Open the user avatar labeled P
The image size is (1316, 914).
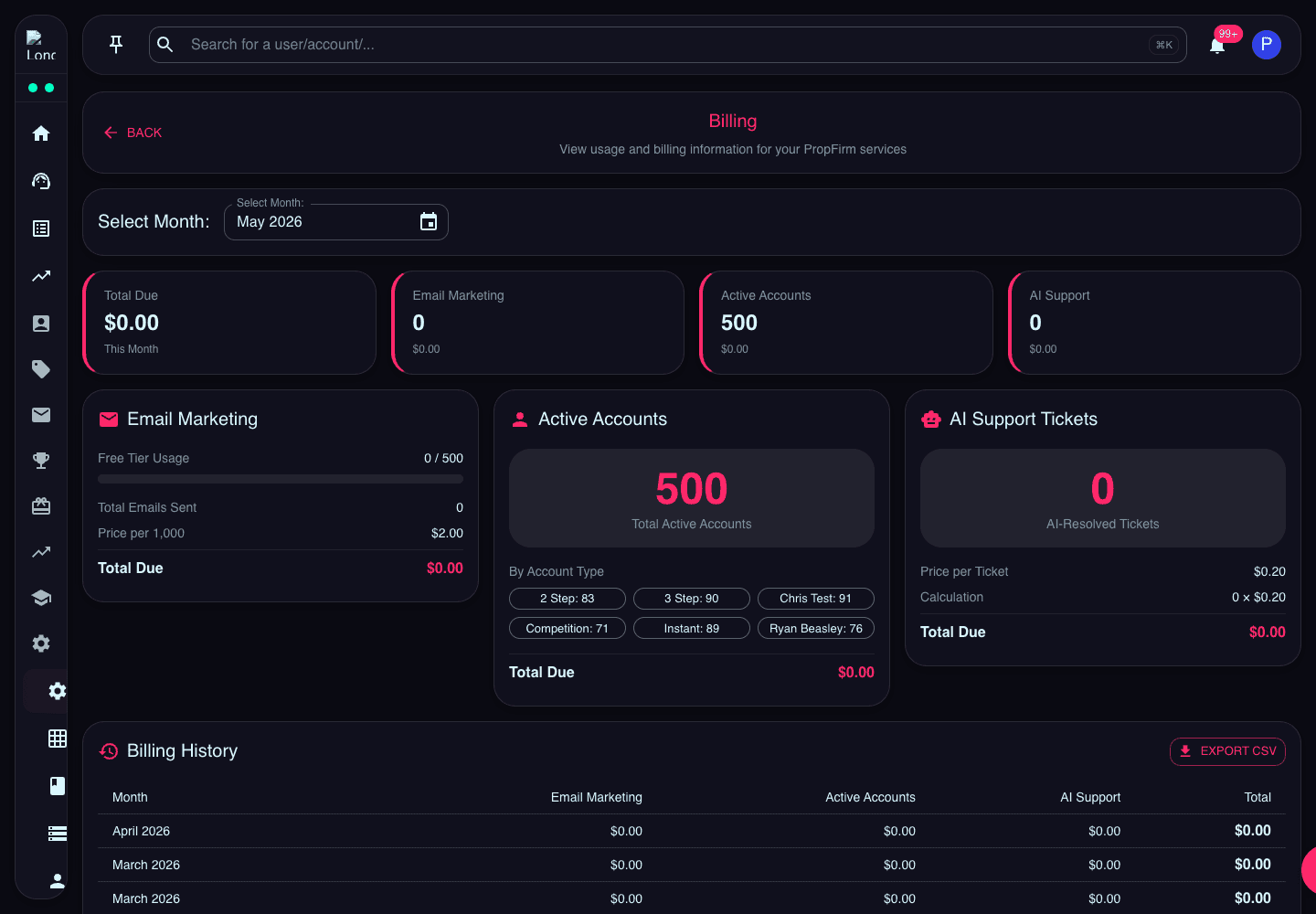1267,45
